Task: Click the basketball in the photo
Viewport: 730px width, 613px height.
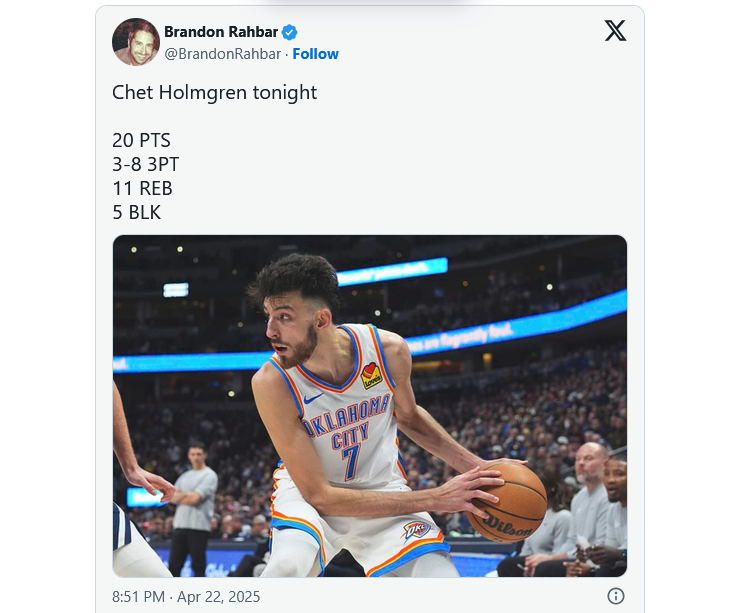Action: [508, 502]
